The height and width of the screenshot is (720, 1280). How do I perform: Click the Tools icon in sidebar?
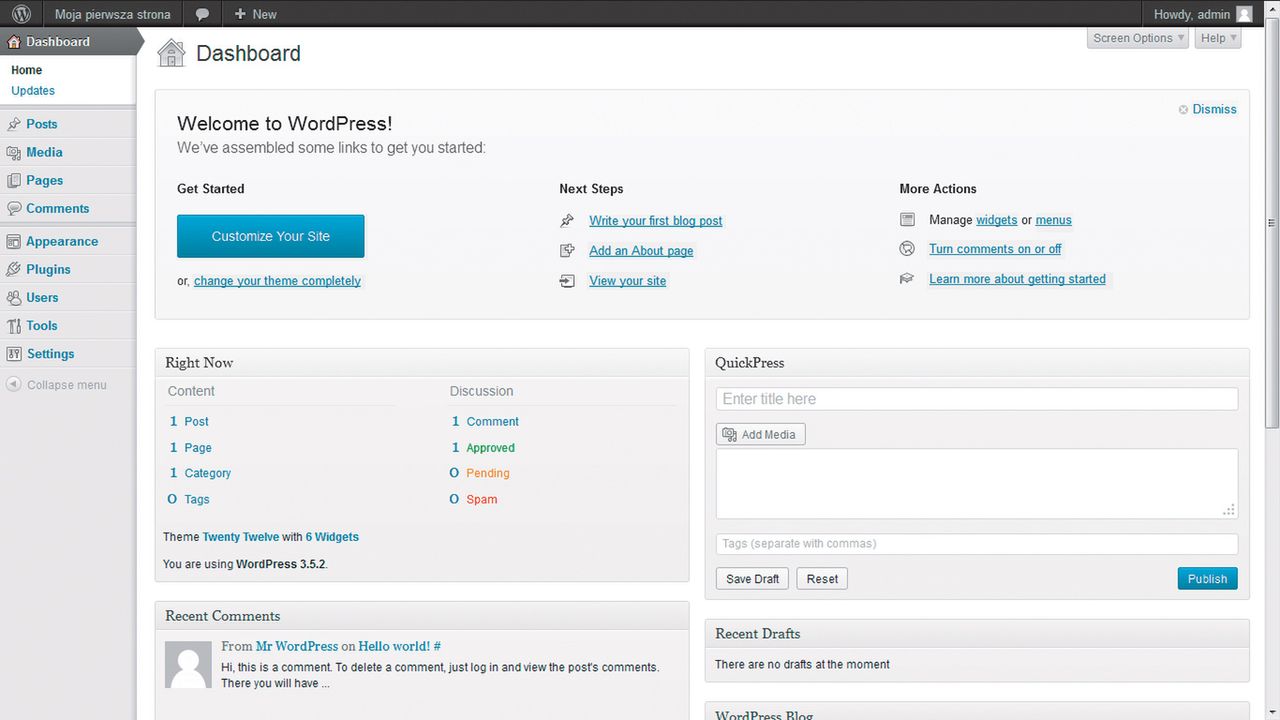14,325
